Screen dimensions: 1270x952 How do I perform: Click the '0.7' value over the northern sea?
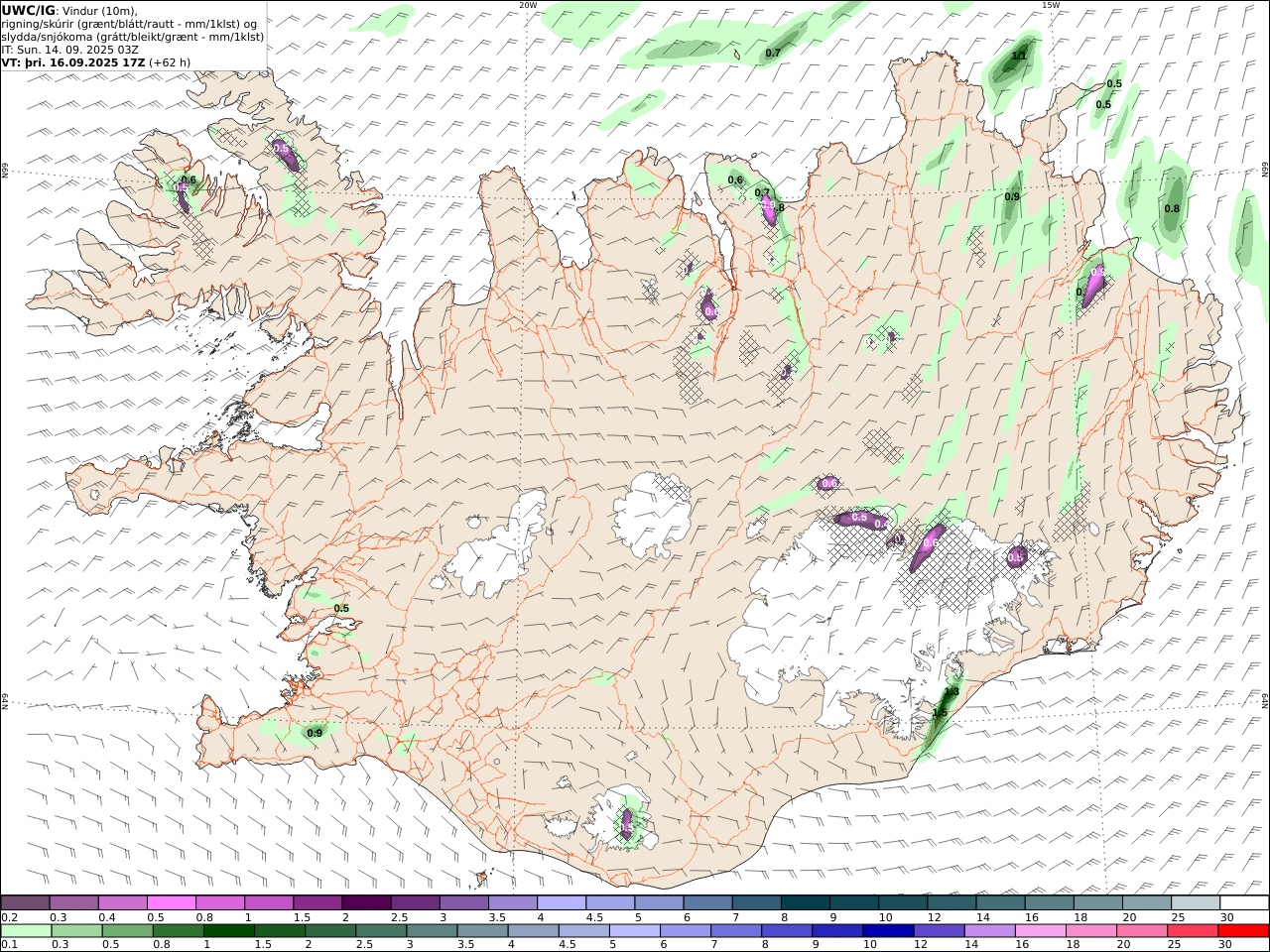click(773, 52)
